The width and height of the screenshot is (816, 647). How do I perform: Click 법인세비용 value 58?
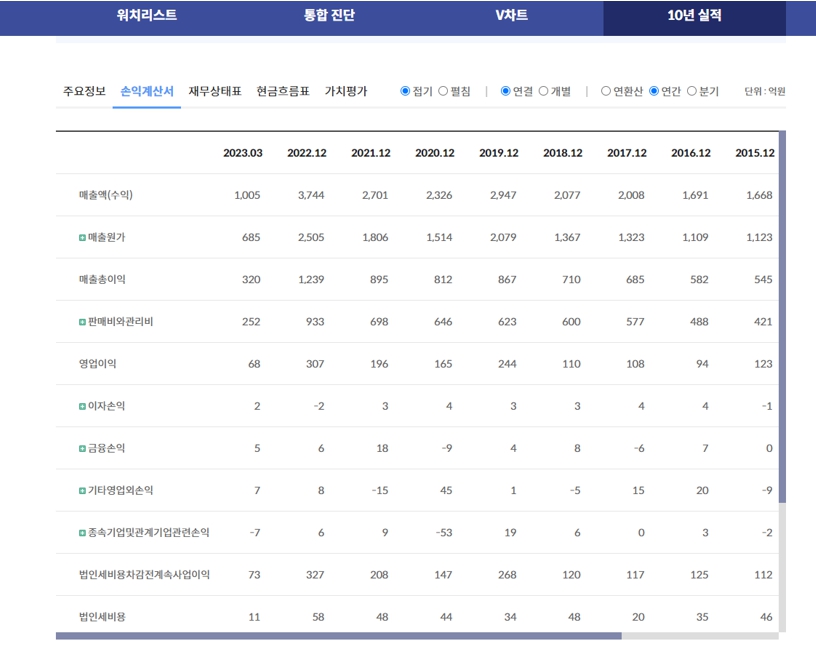coord(318,617)
